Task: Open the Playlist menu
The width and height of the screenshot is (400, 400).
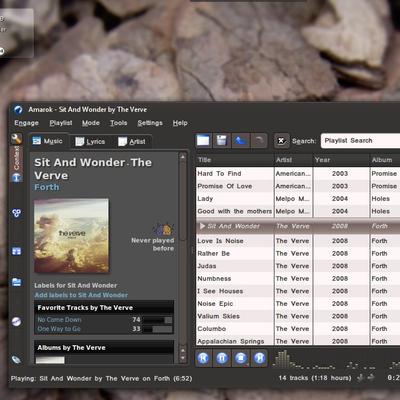Action: pyautogui.click(x=61, y=123)
